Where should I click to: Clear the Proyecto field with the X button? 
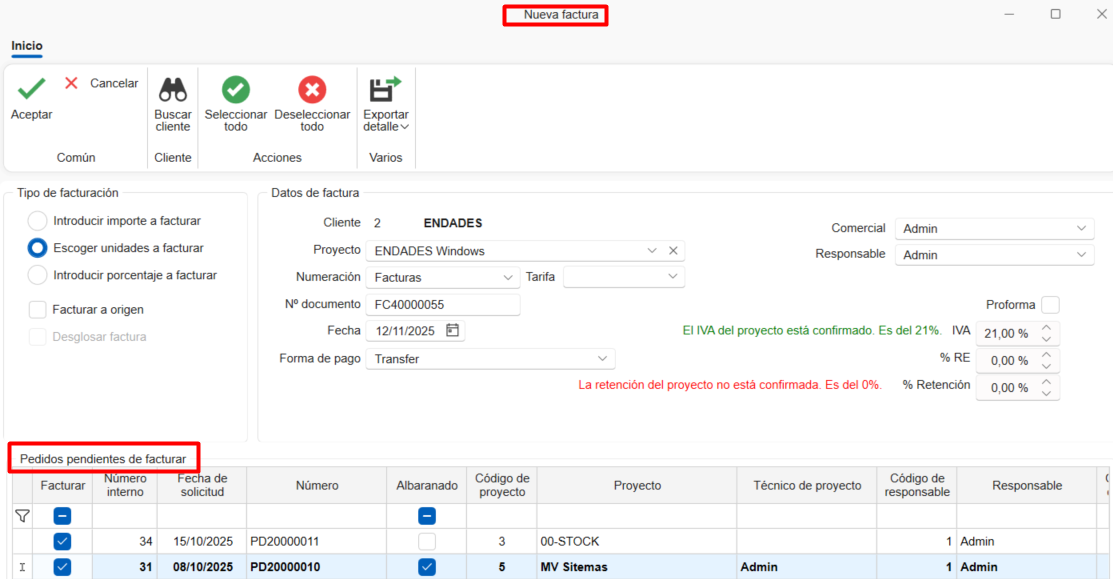(x=673, y=250)
